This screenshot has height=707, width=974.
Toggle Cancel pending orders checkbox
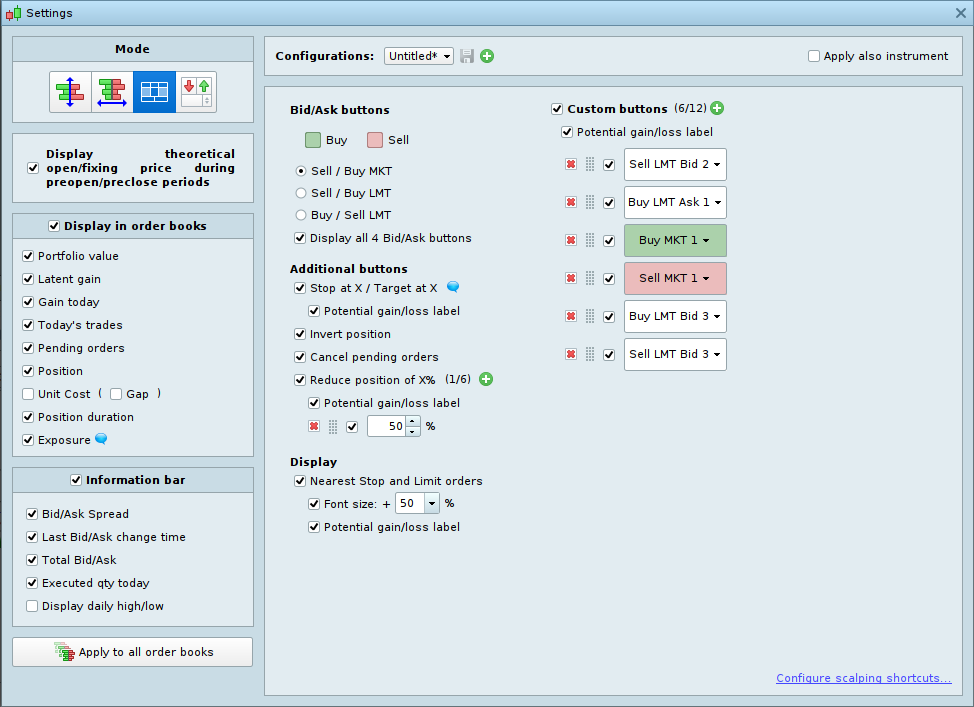(300, 357)
